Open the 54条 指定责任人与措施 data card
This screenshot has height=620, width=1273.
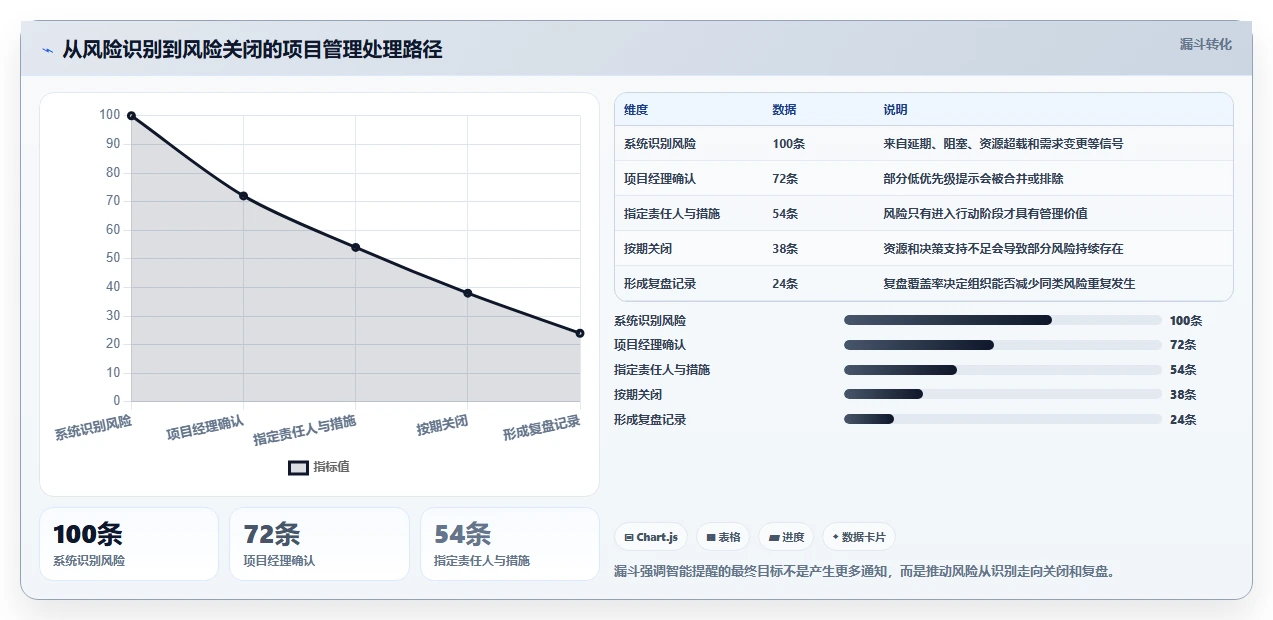tap(510, 544)
